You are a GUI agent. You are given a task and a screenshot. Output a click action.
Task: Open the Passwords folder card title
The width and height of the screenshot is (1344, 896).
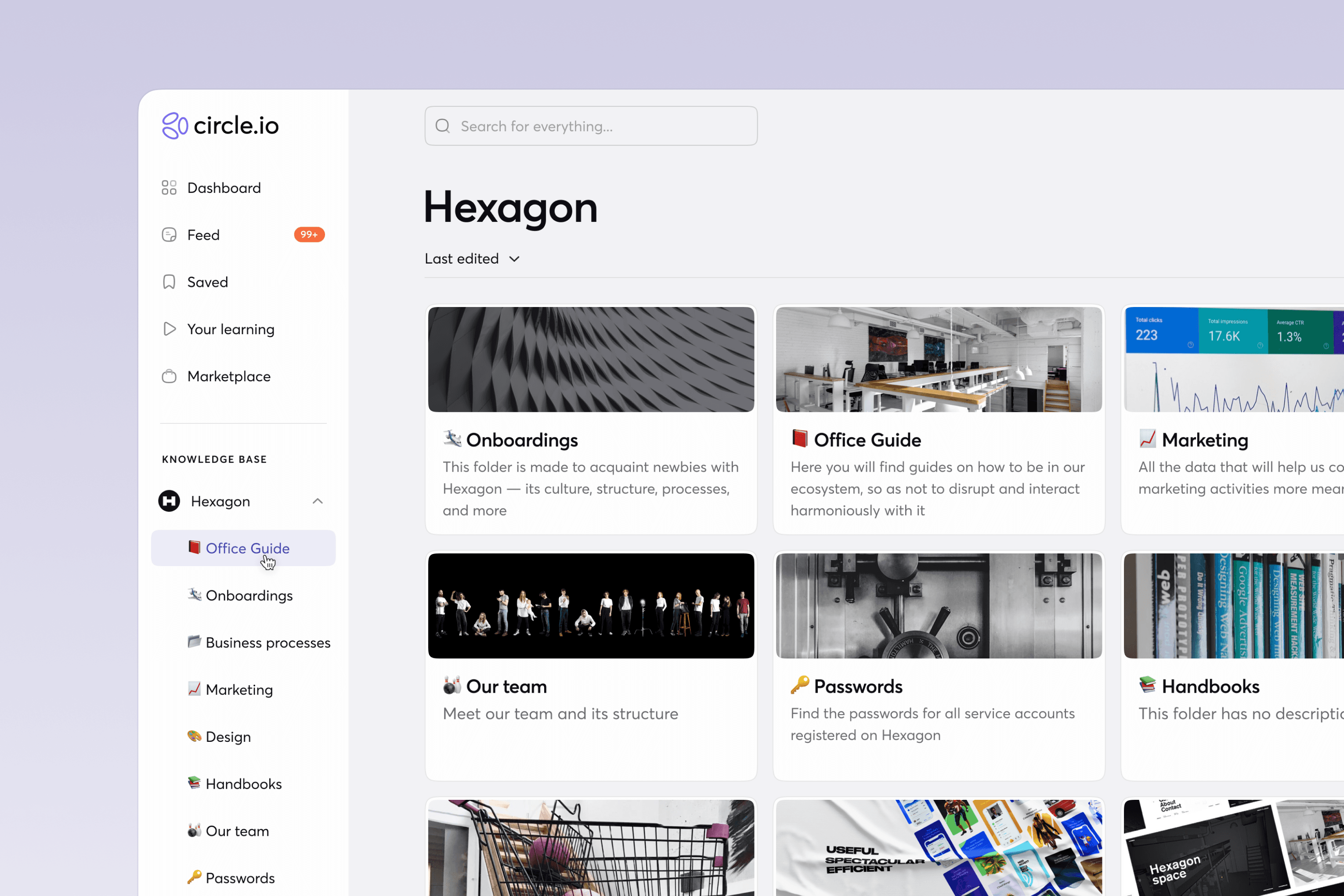(858, 686)
